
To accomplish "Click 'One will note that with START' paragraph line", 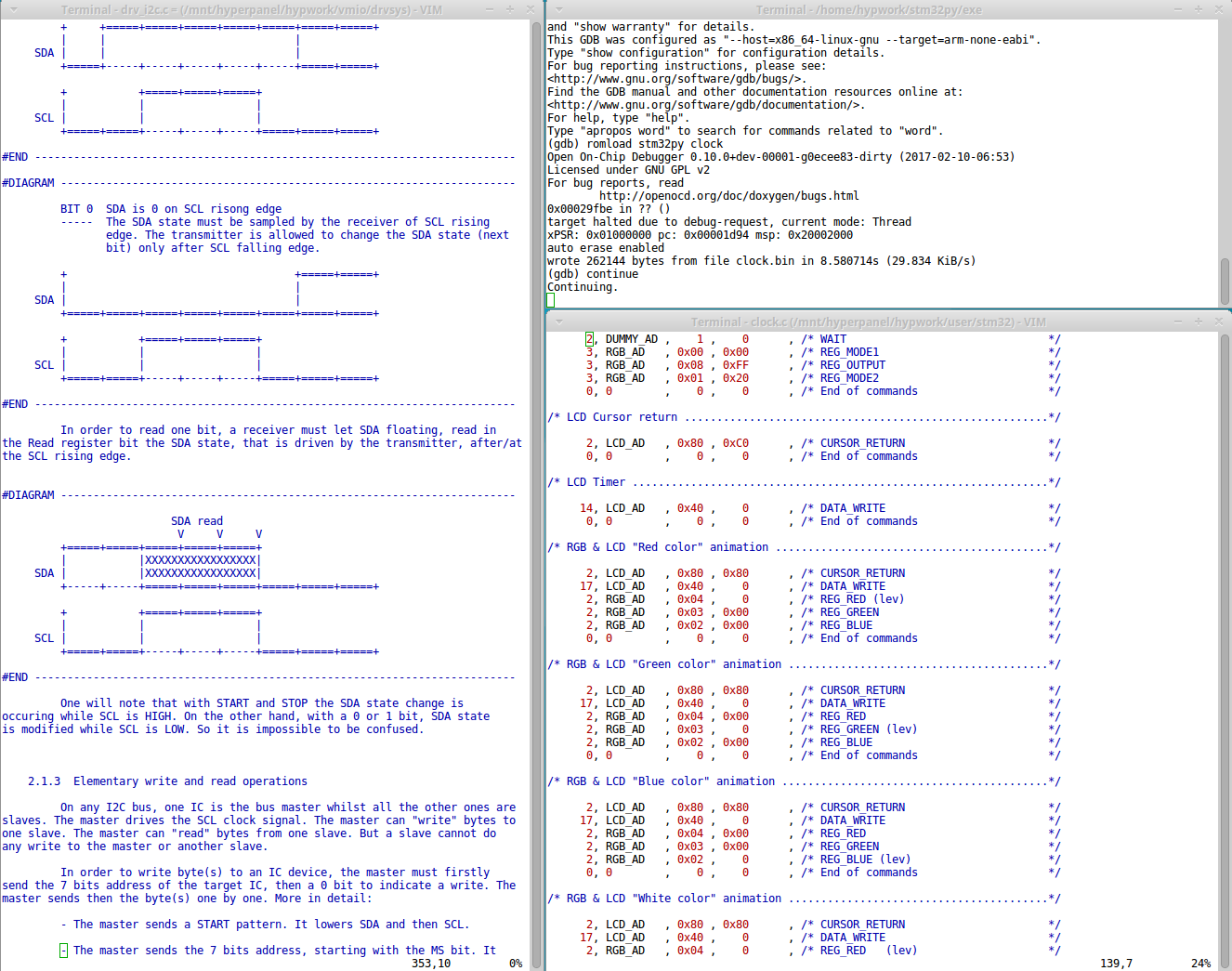I will tap(262, 703).
